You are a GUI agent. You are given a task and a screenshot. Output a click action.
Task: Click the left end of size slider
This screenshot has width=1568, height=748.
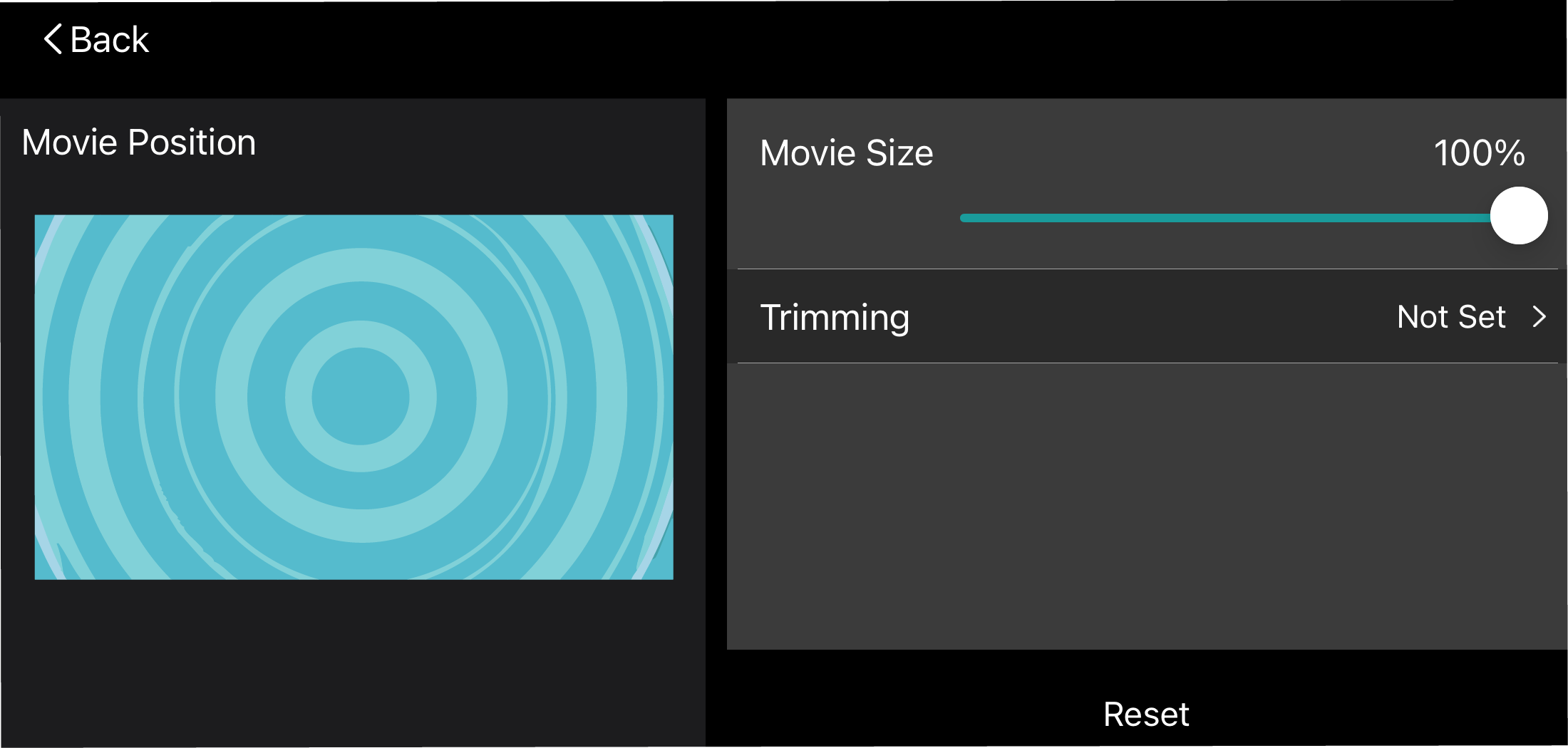(x=965, y=218)
